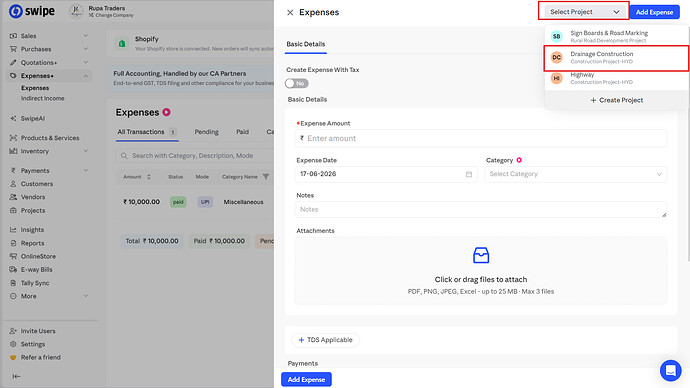The height and width of the screenshot is (388, 690).
Task: Click the swipe logo
Action: pyautogui.click(x=32, y=11)
